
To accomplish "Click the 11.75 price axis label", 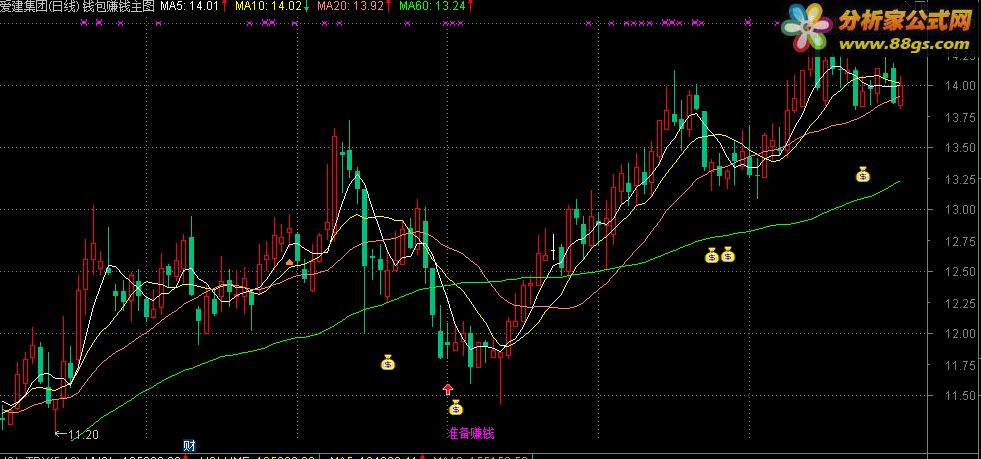I will point(958,365).
